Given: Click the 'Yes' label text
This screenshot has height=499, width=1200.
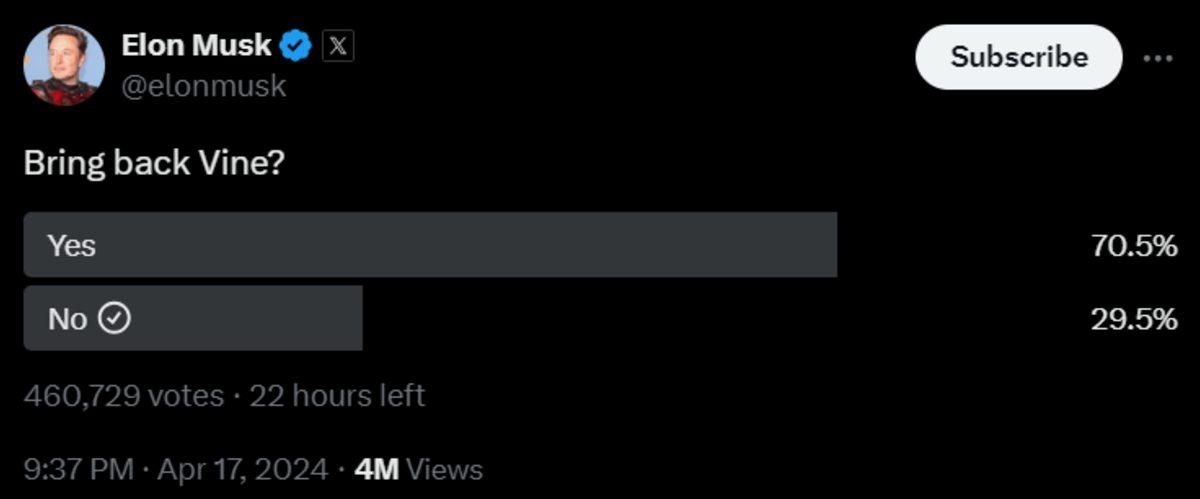Looking at the screenshot, I should click(72, 245).
